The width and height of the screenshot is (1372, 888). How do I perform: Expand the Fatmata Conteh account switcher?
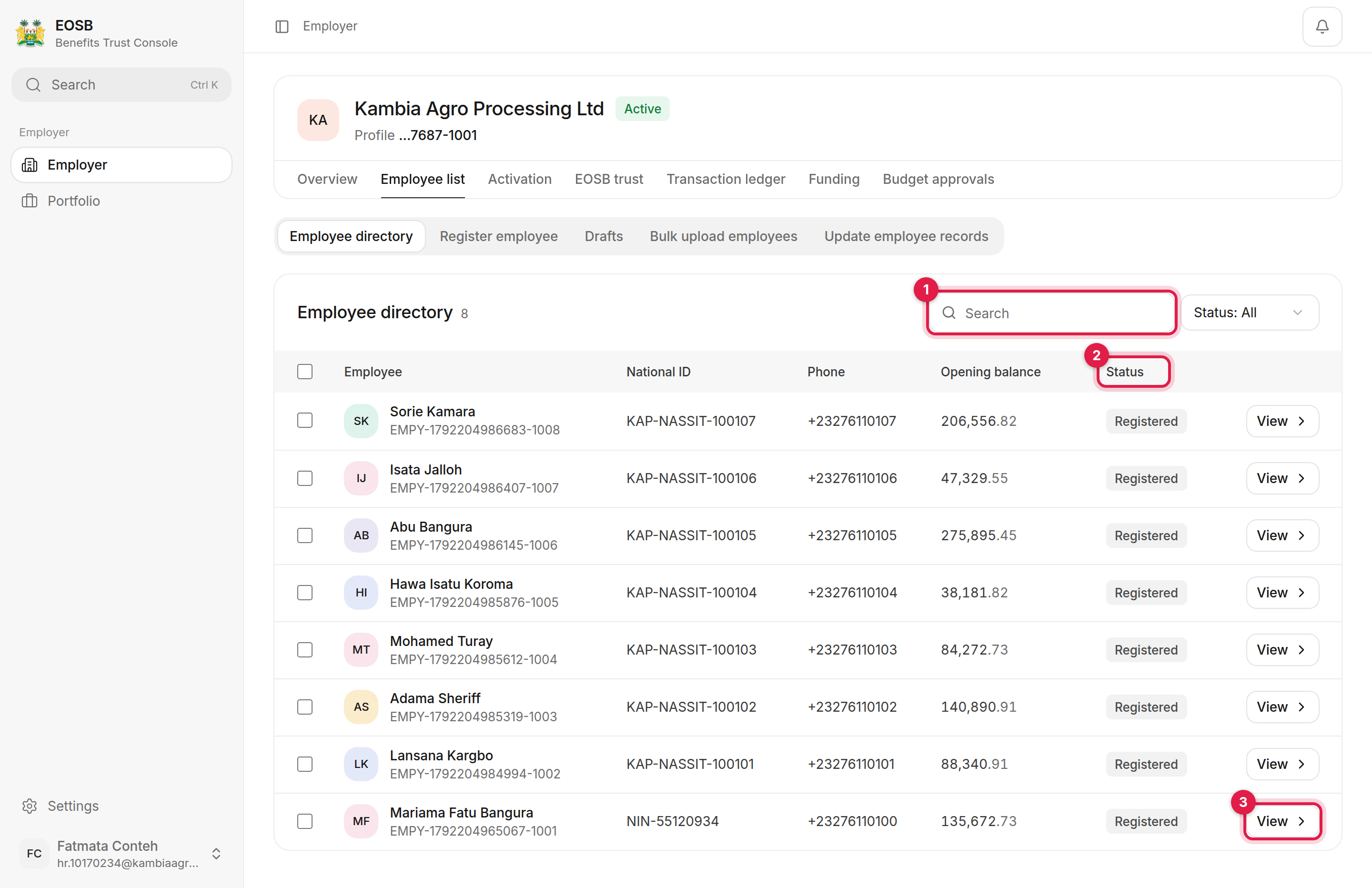point(216,853)
